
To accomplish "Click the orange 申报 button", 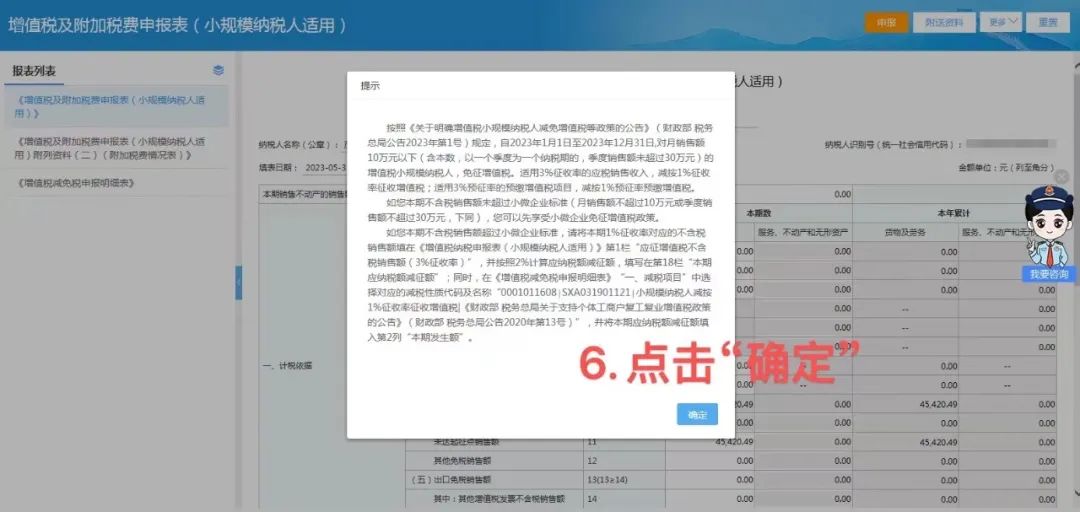I will pos(886,22).
